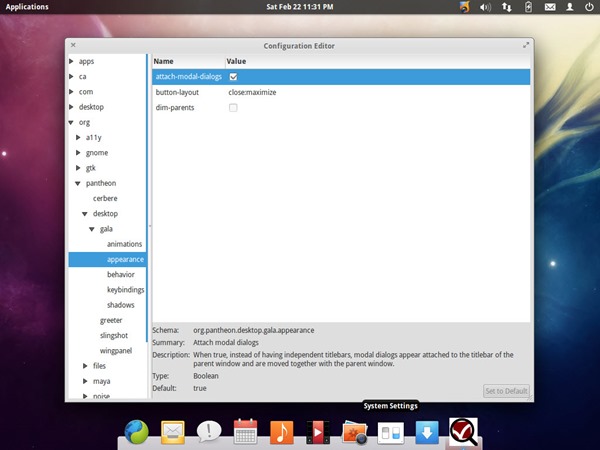600x450 pixels.
Task: Click the schema path org.pantheon.desktop.gala.appearance
Action: tap(254, 330)
